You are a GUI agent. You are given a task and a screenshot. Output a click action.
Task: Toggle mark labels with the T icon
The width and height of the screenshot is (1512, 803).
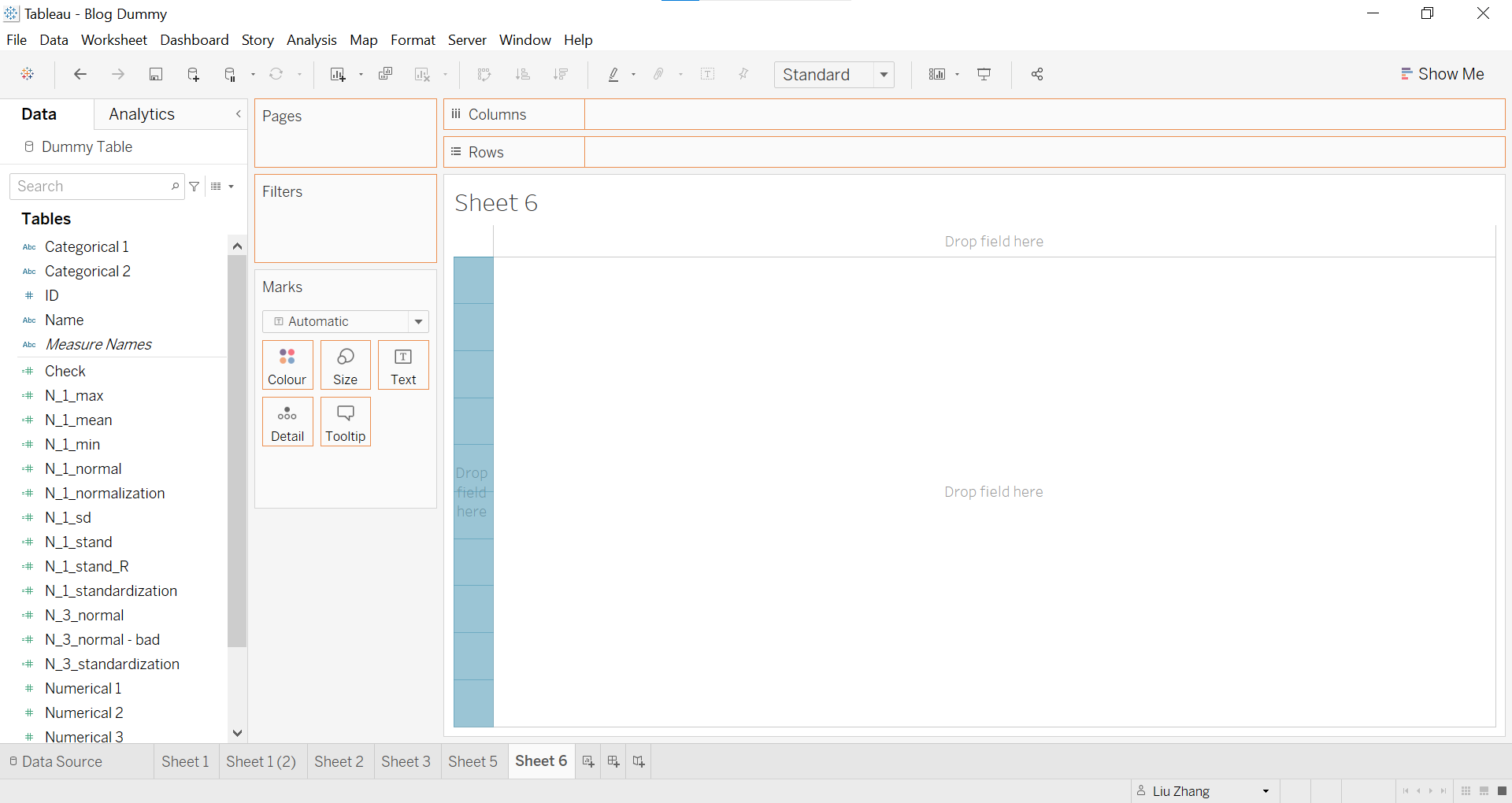(708, 74)
